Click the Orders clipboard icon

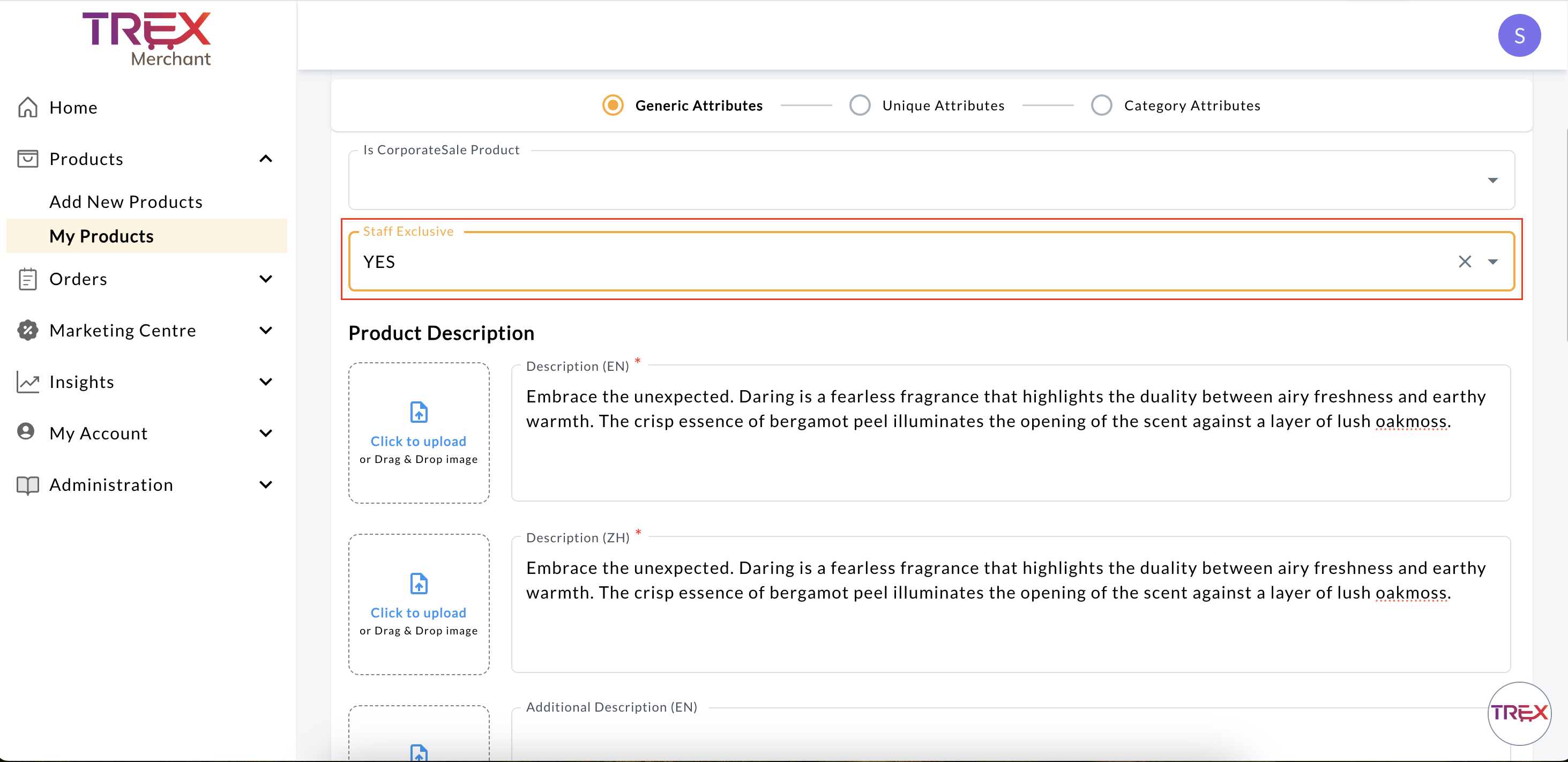click(x=27, y=279)
